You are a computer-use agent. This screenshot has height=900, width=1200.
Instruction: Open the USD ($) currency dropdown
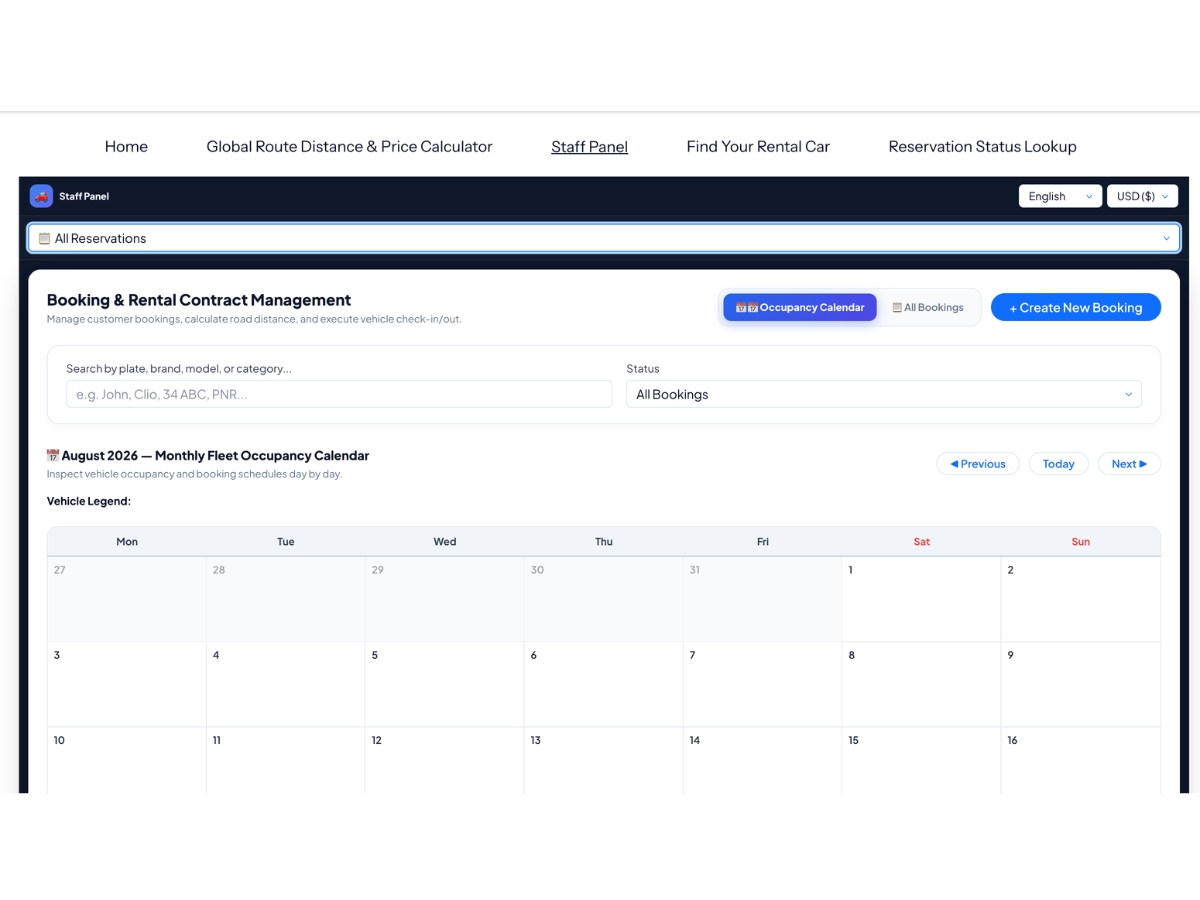pyautogui.click(x=1142, y=196)
